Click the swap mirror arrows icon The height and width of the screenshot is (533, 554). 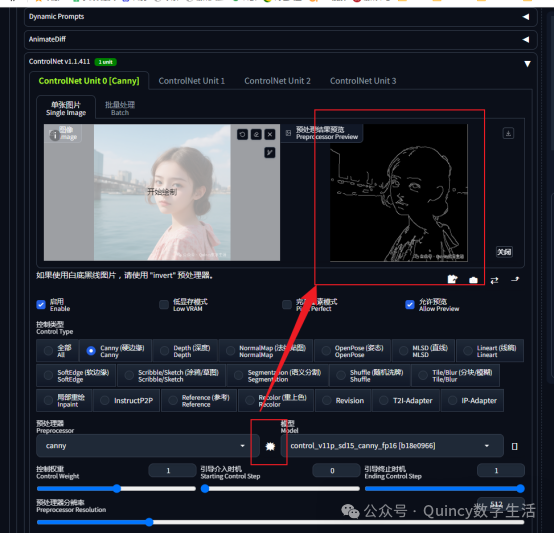(494, 280)
